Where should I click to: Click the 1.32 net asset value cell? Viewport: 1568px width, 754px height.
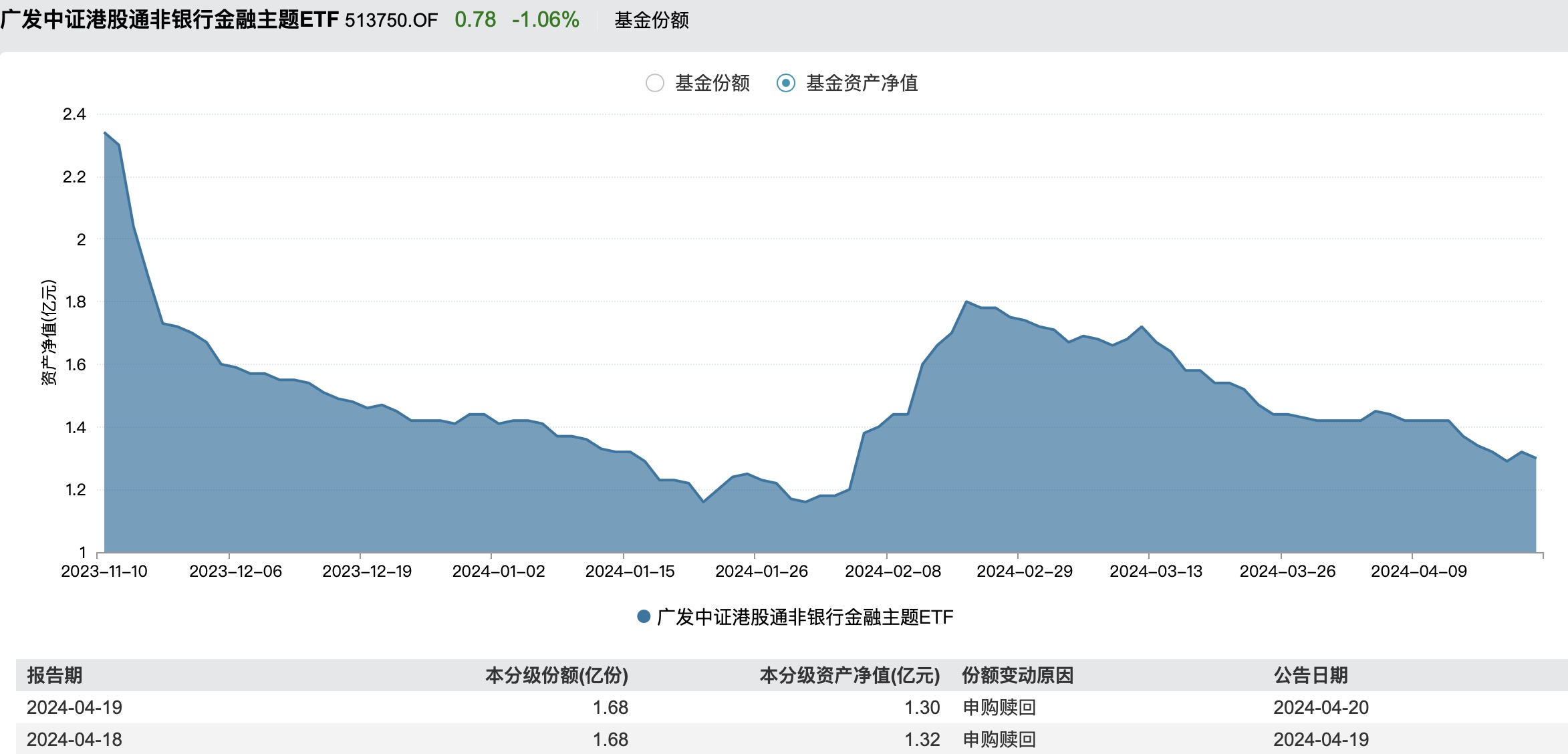922,739
